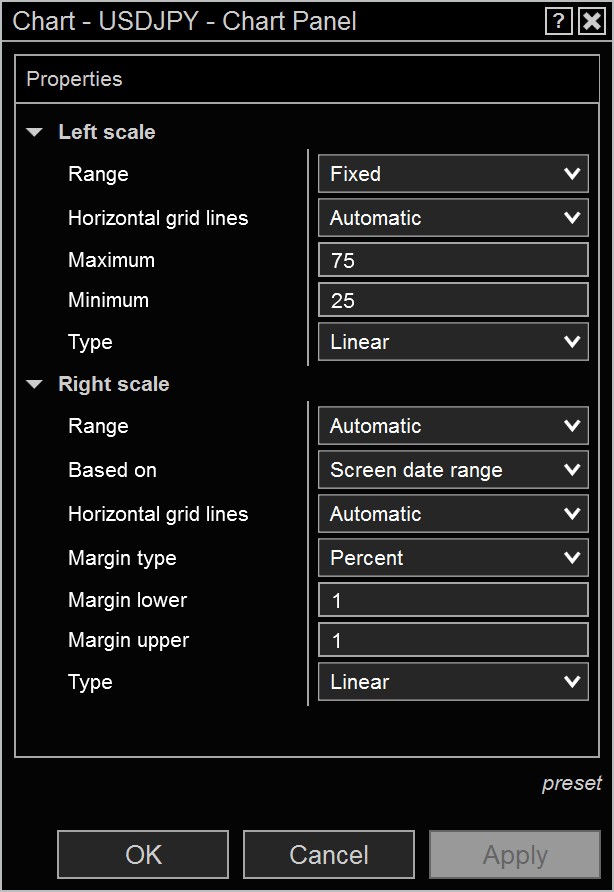Click the Margin lower field
Image resolution: width=614 pixels, height=892 pixels.
[453, 600]
